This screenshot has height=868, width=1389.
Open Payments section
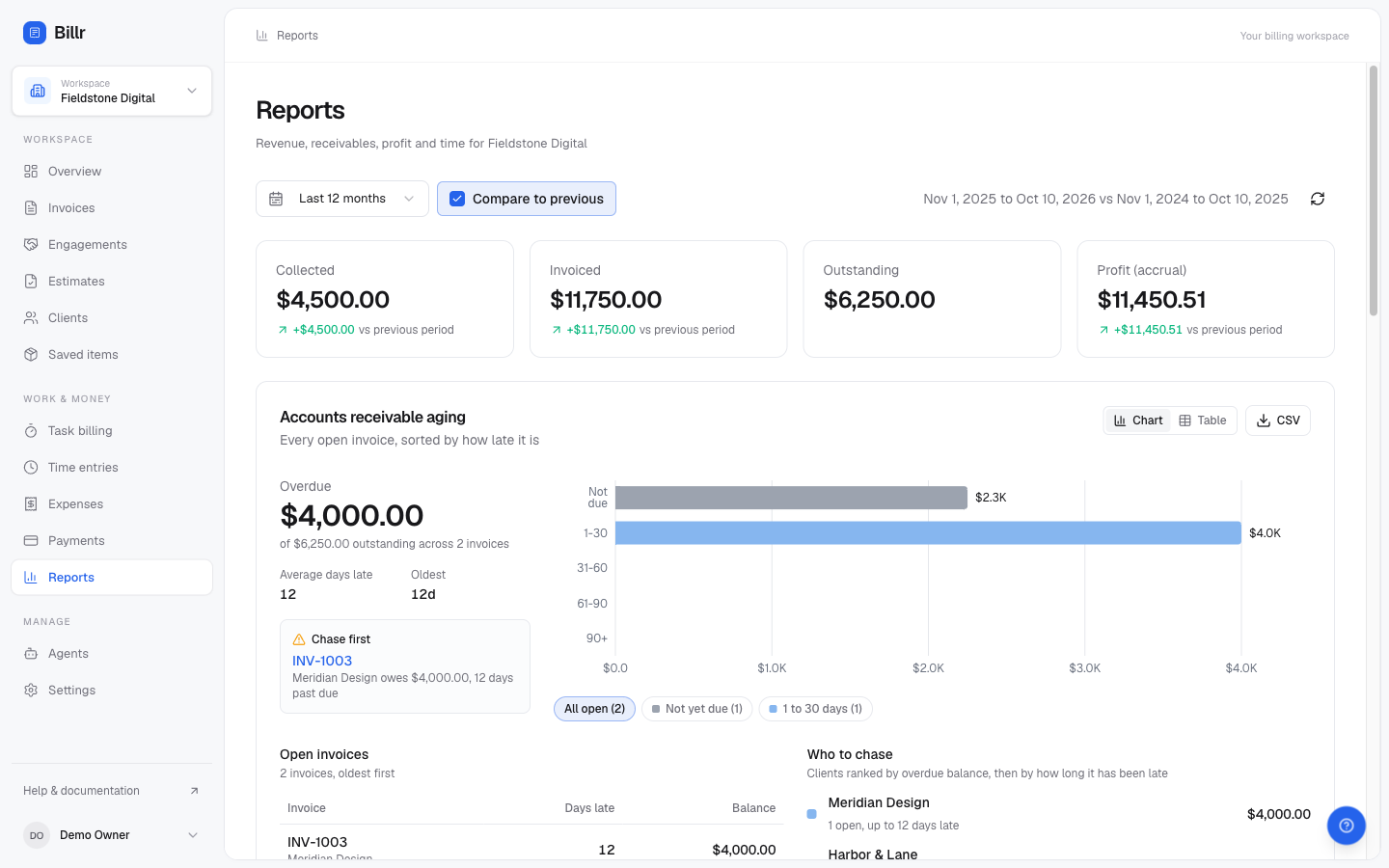pos(112,541)
